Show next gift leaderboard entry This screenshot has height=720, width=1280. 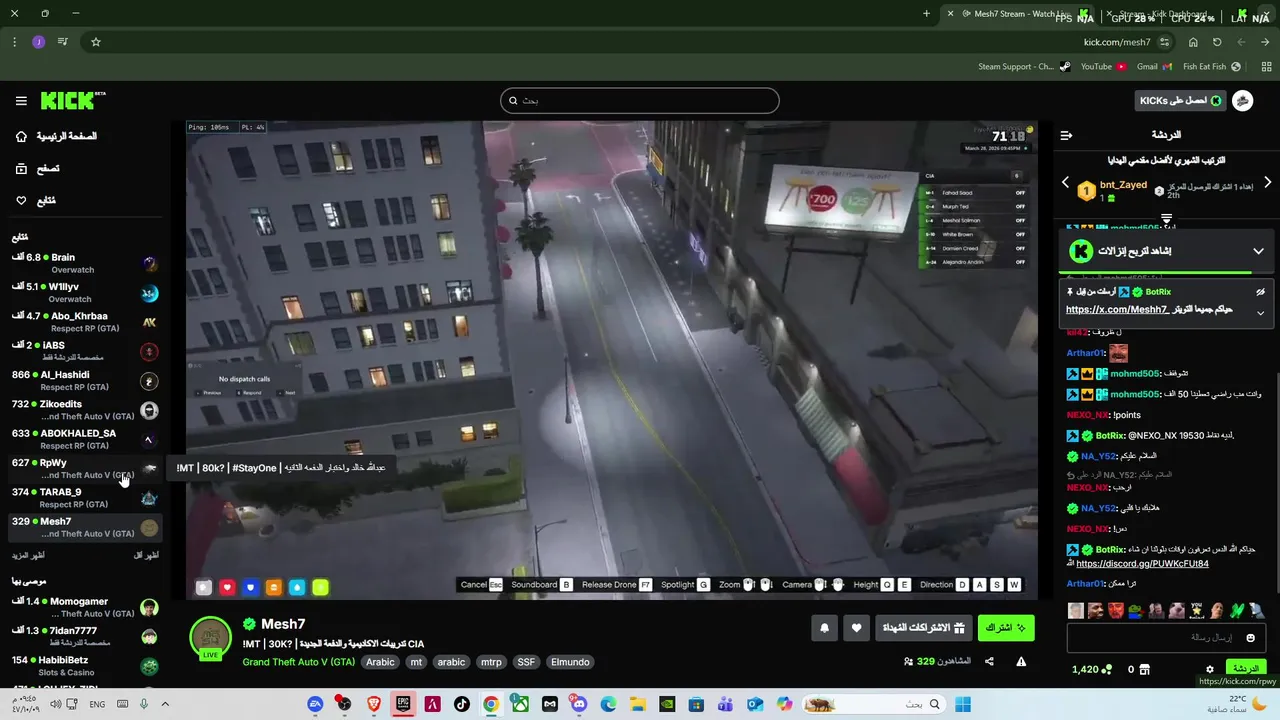coord(1267,183)
